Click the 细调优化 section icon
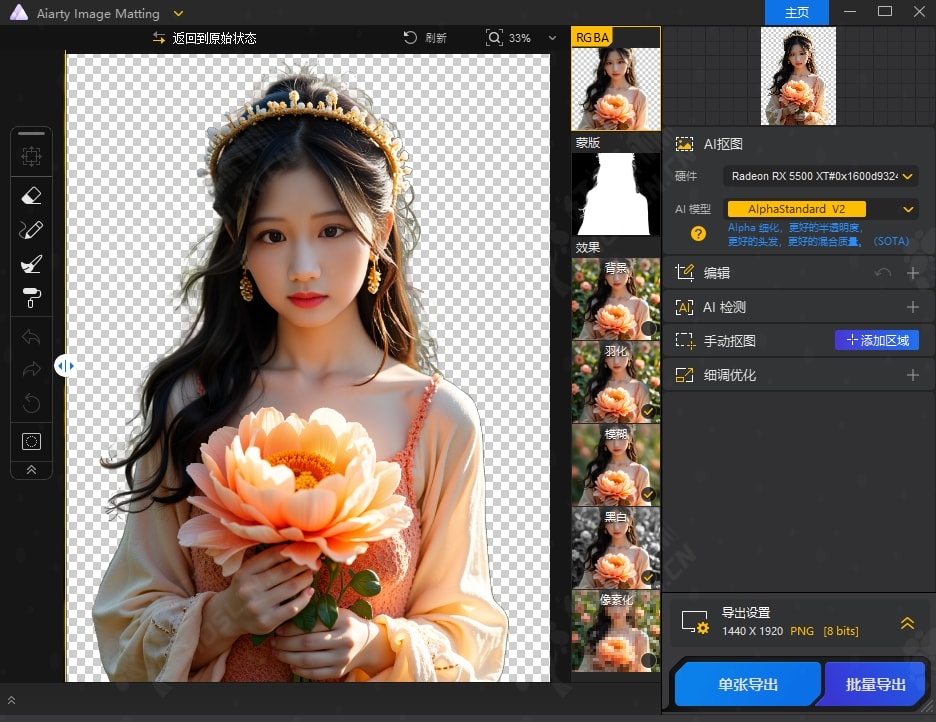The image size is (936, 722). [684, 375]
